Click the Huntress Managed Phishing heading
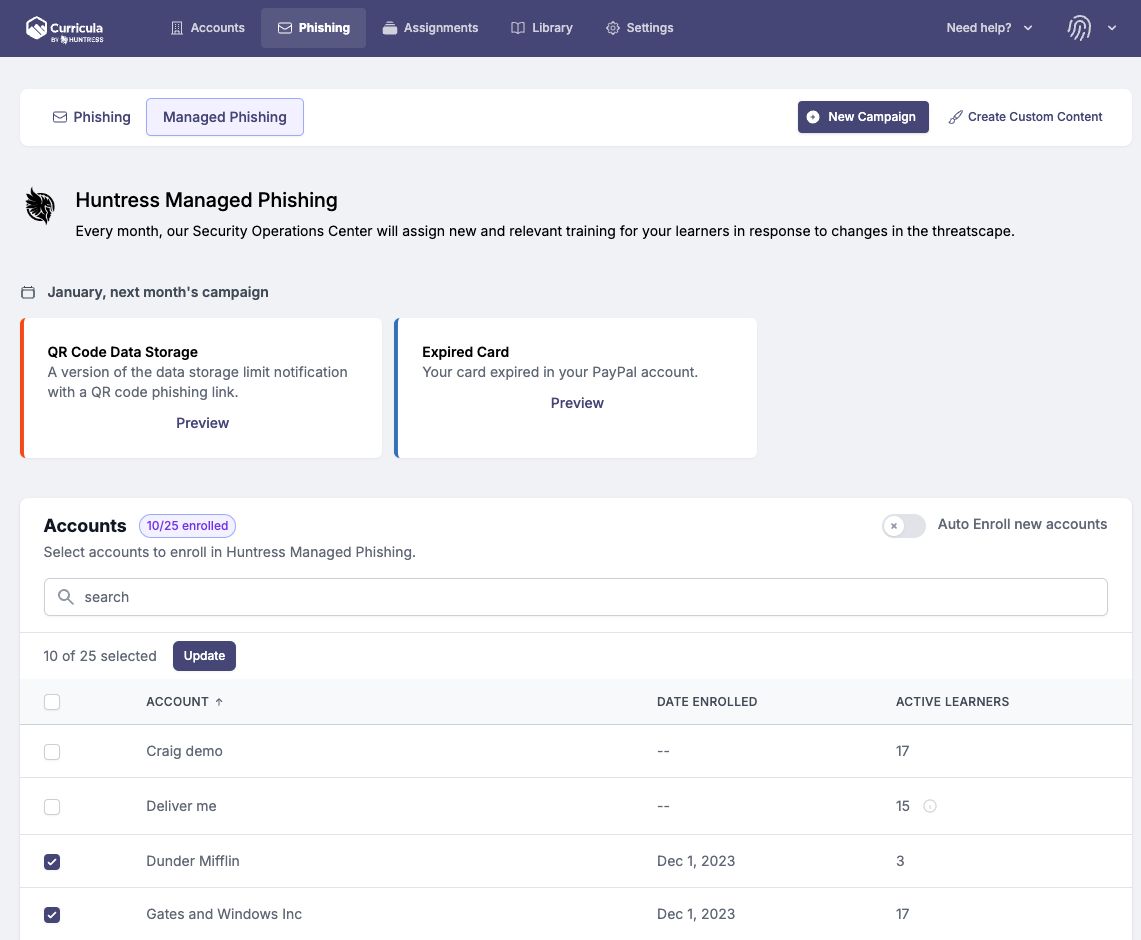Image resolution: width=1141 pixels, height=940 pixels. pos(207,200)
